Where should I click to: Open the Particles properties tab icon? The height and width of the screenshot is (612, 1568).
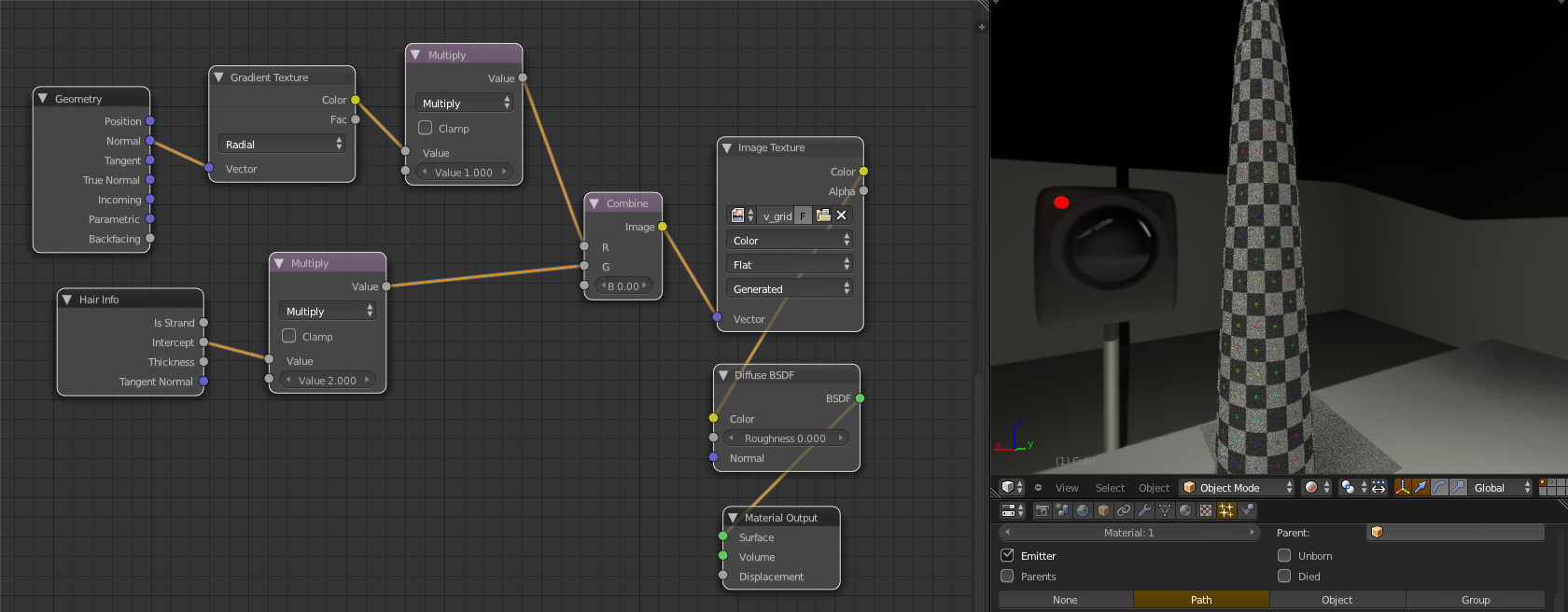point(1226,510)
